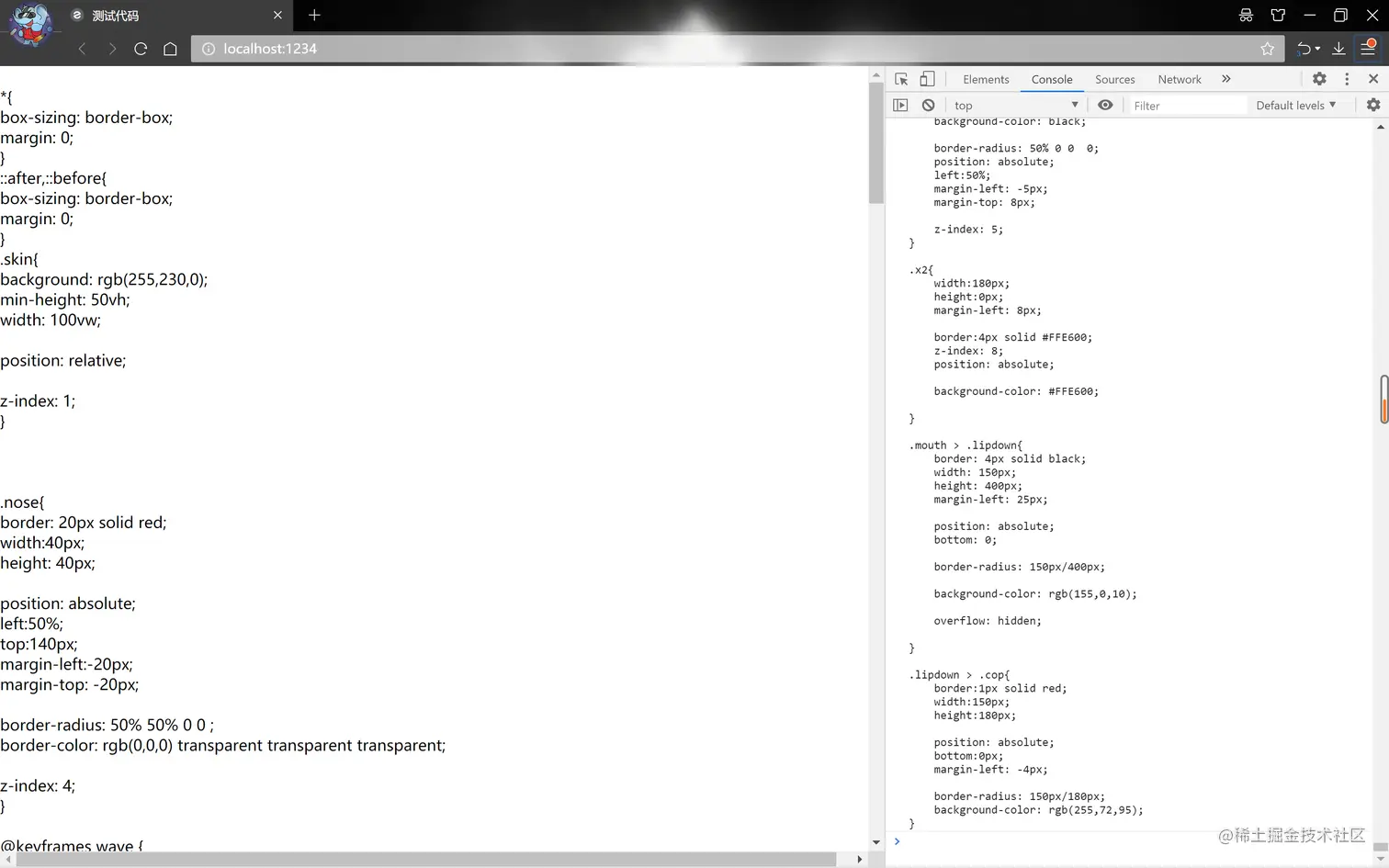Close the DevTools panel
Viewport: 1389px width, 868px height.
[1373, 79]
